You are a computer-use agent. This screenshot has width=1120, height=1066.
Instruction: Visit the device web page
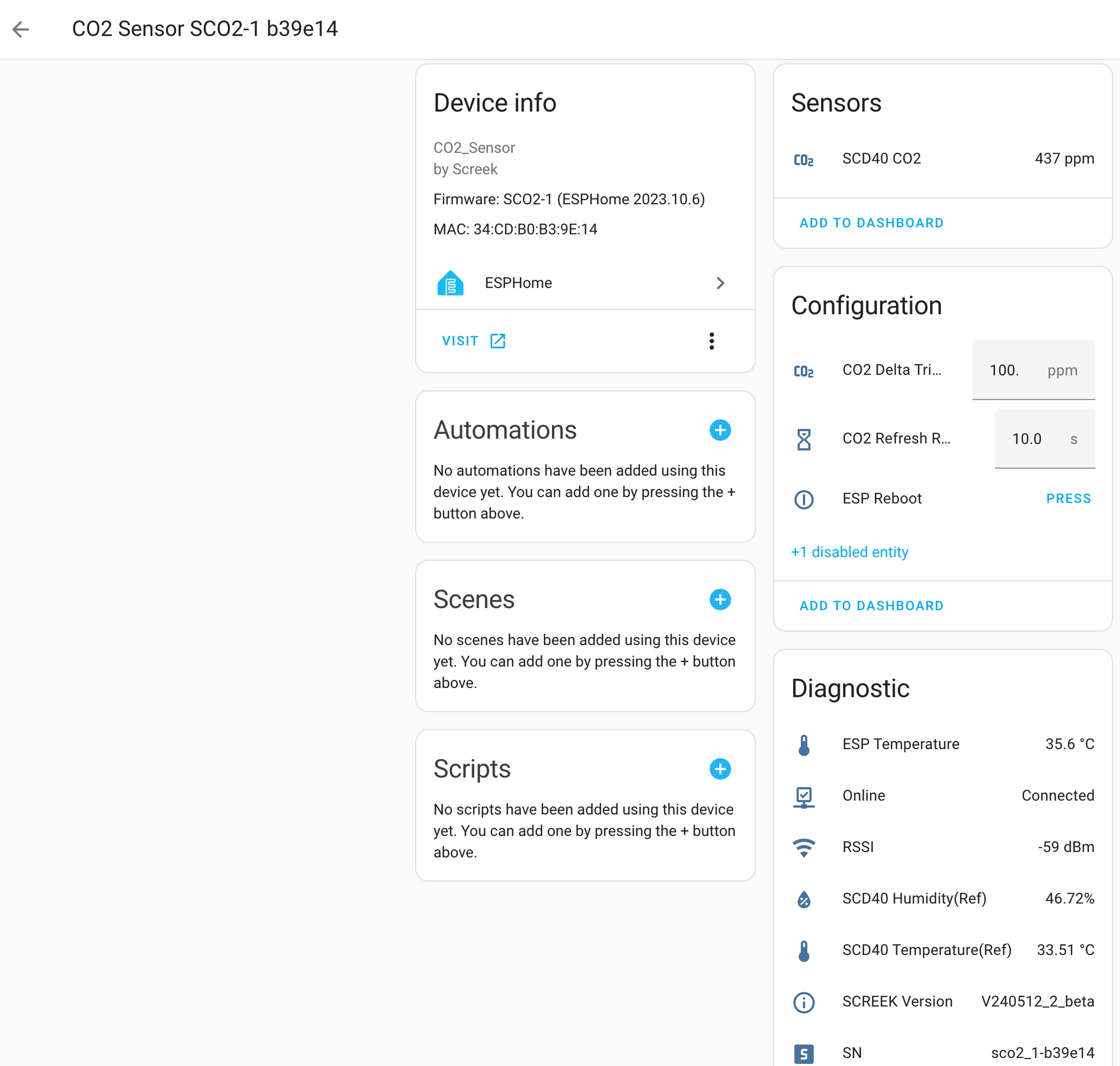[x=474, y=341]
